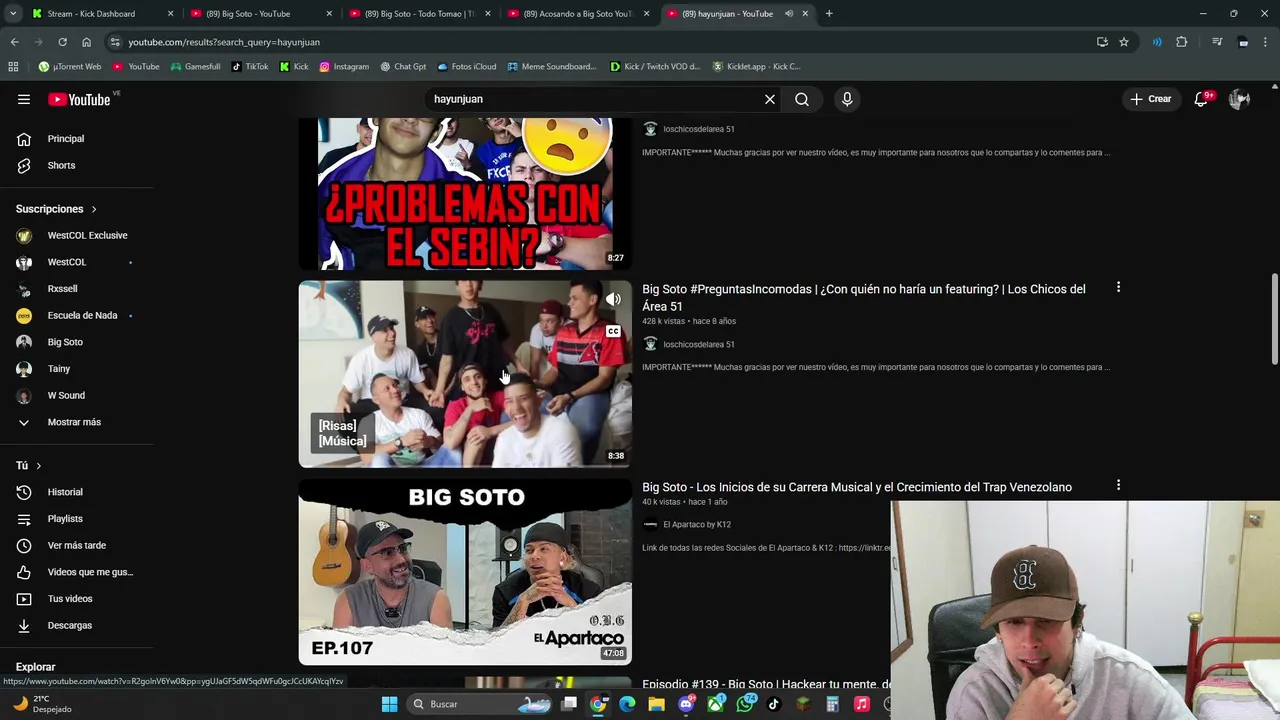
Task: Open the YouTube hamburger guide menu
Action: (x=24, y=99)
